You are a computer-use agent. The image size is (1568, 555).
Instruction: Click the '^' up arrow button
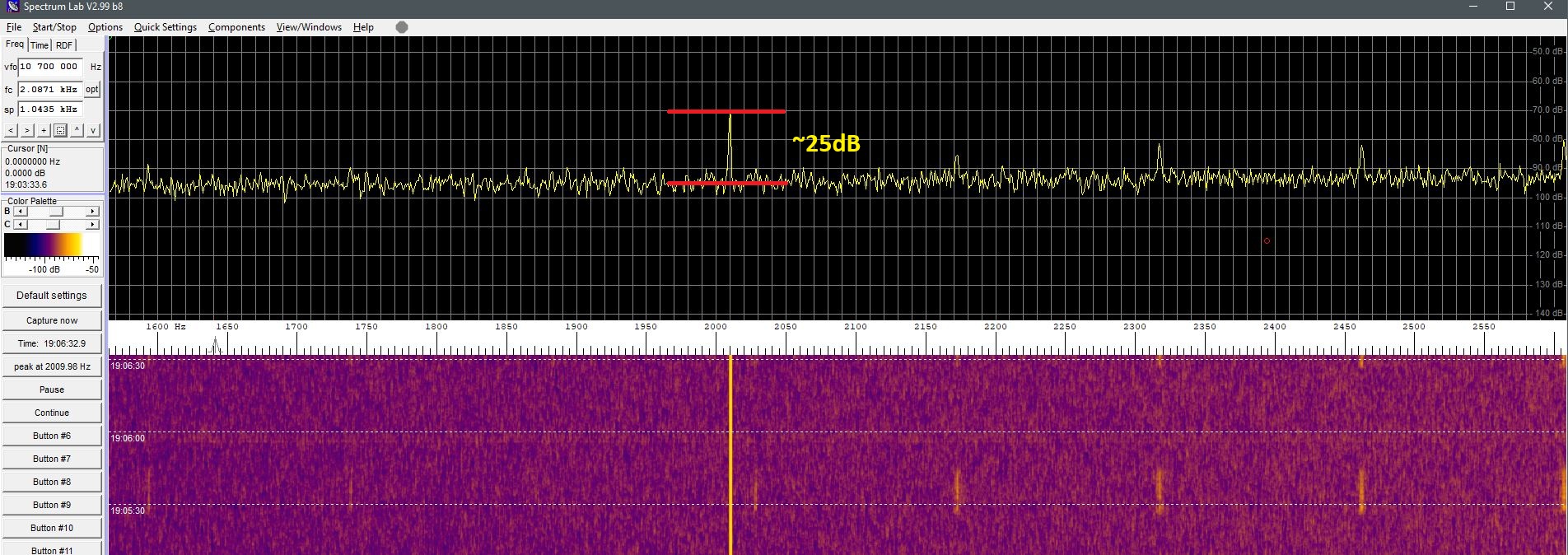[77, 130]
